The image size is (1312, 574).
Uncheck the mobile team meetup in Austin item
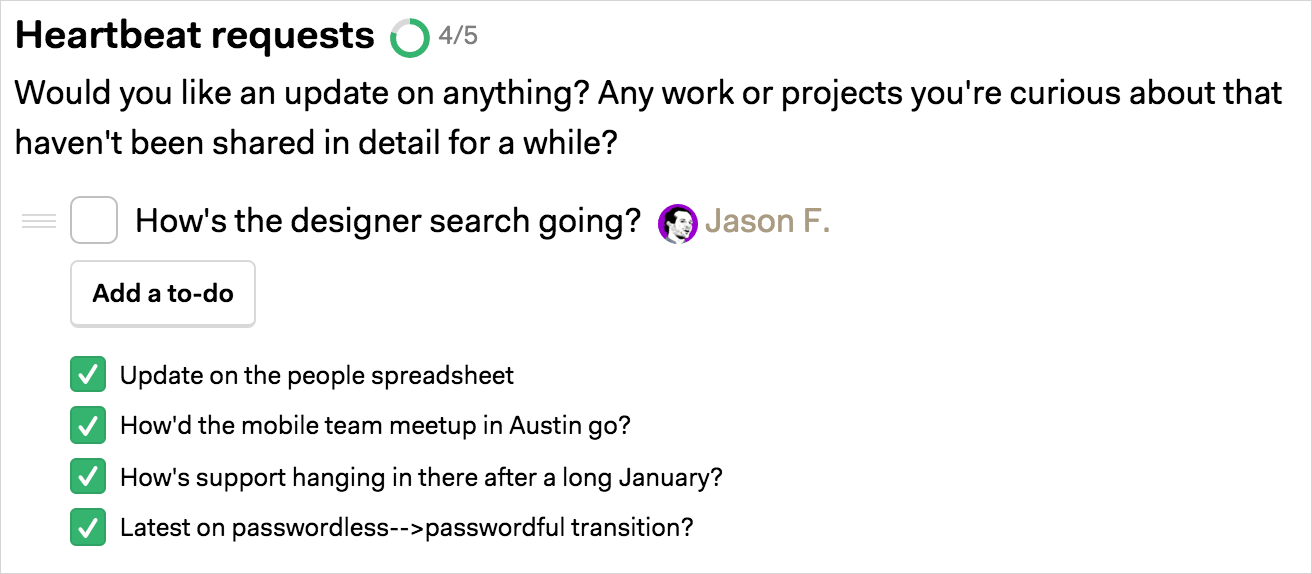tap(88, 426)
